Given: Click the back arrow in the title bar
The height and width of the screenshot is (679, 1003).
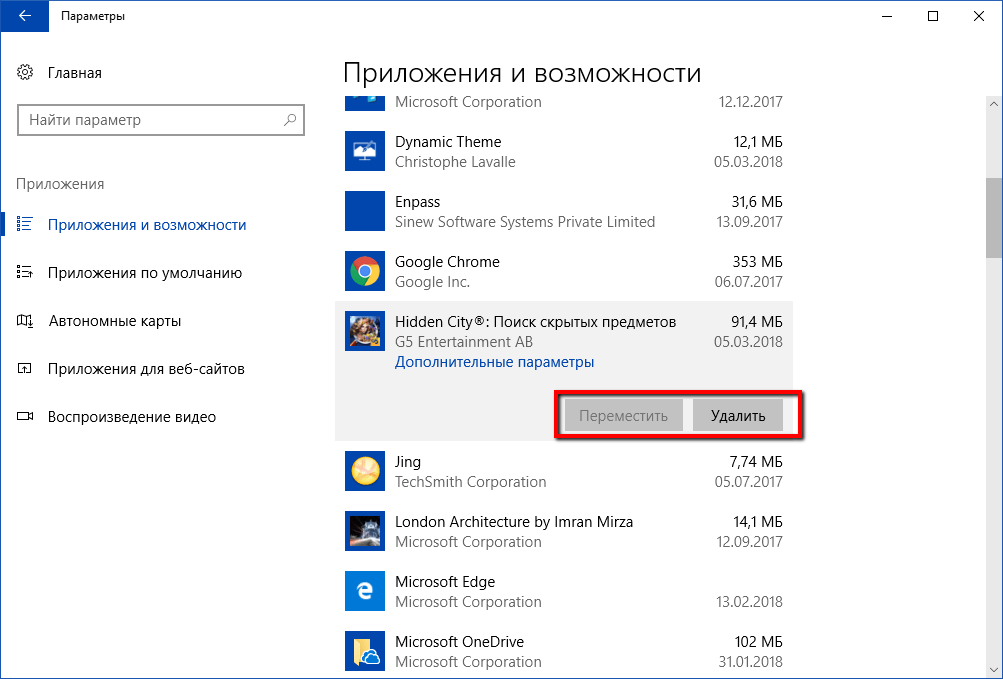Looking at the screenshot, I should point(24,16).
